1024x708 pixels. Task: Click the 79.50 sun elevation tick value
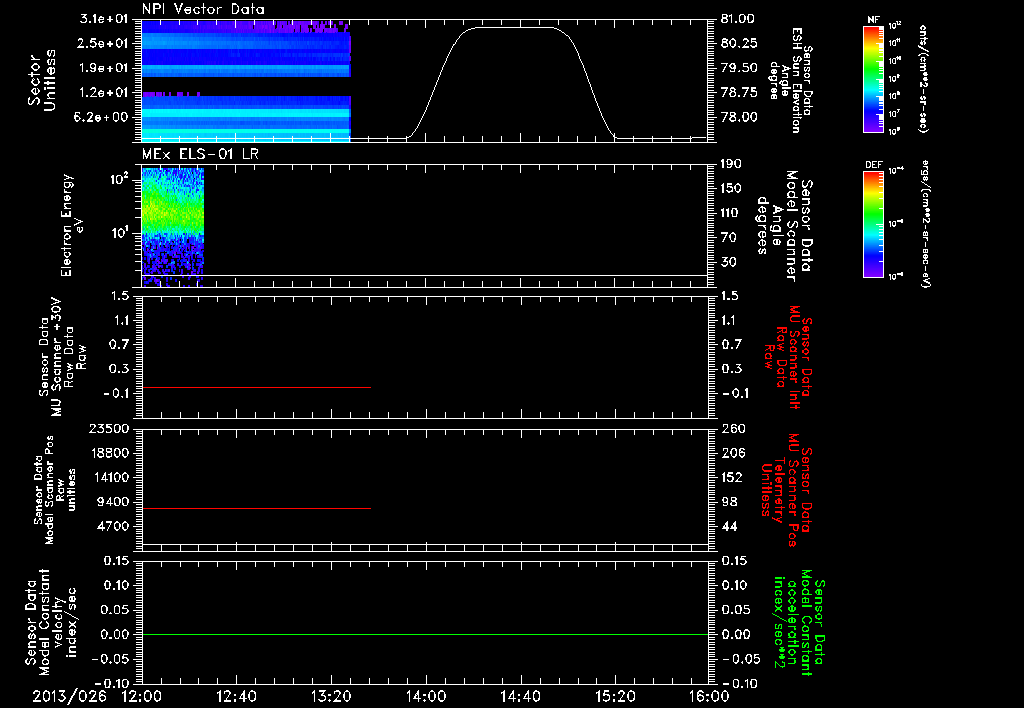(x=739, y=68)
